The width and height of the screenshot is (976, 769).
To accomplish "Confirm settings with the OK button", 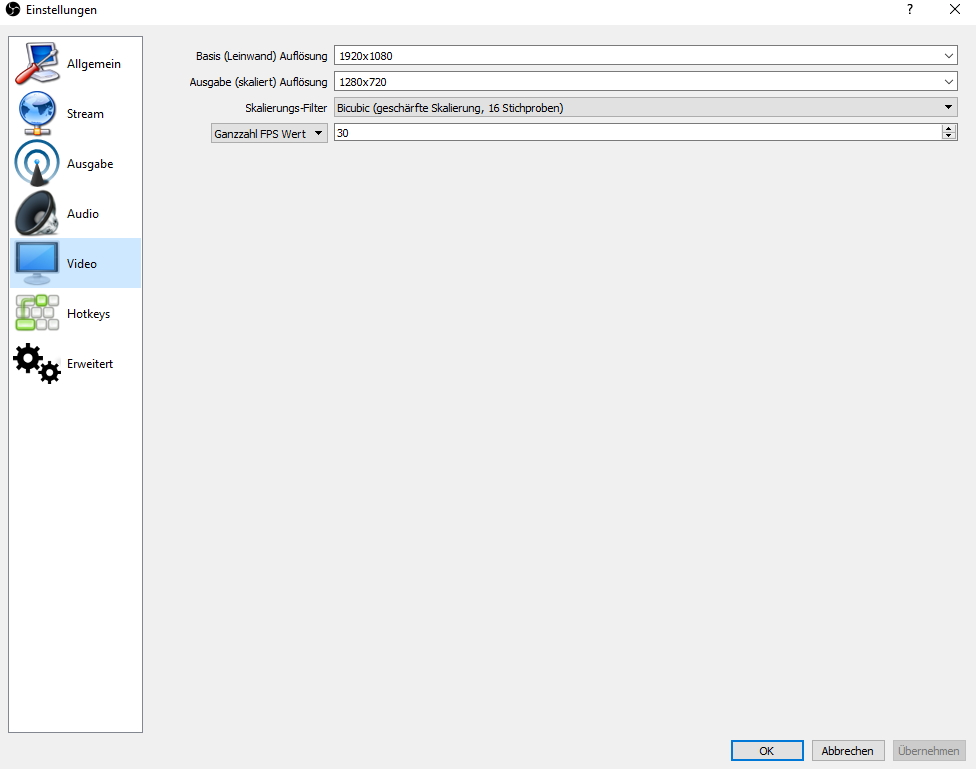I will (x=766, y=751).
